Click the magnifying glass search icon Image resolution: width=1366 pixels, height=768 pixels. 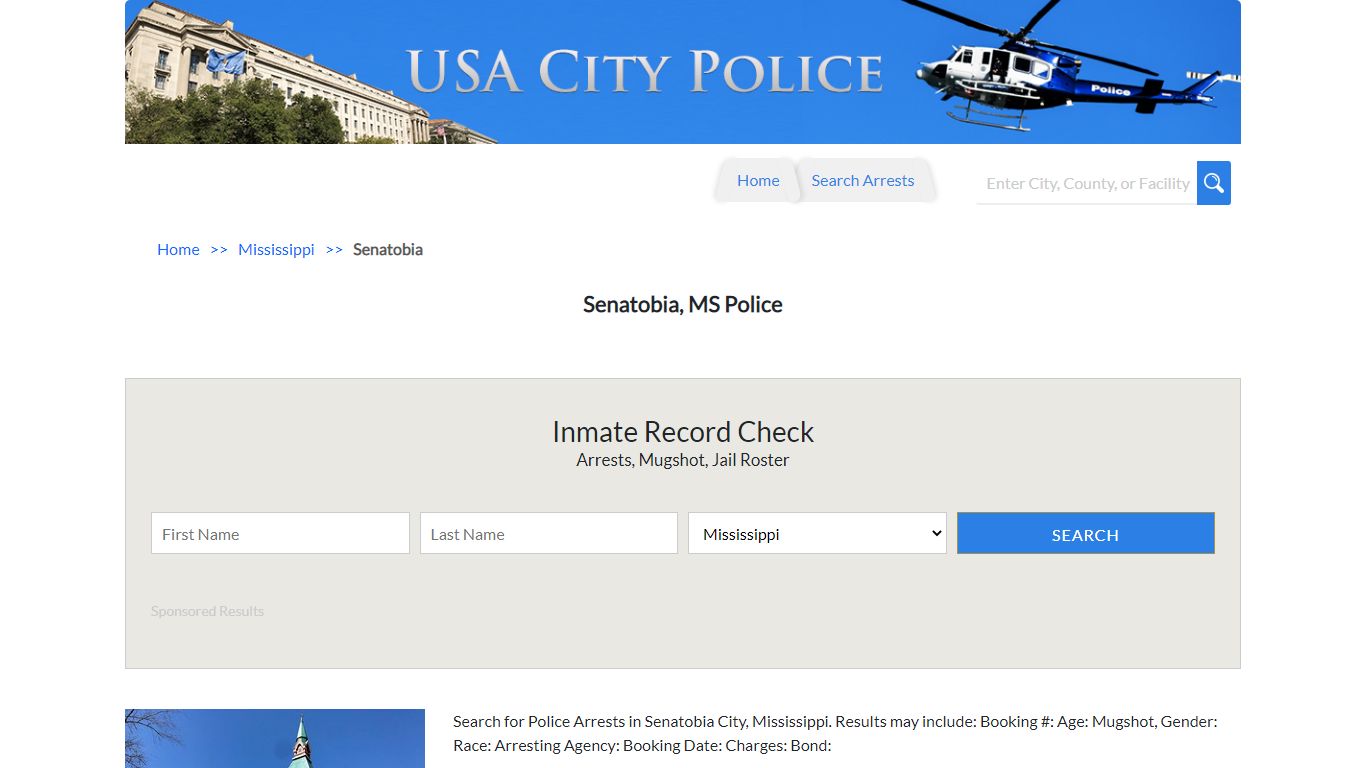tap(1213, 183)
